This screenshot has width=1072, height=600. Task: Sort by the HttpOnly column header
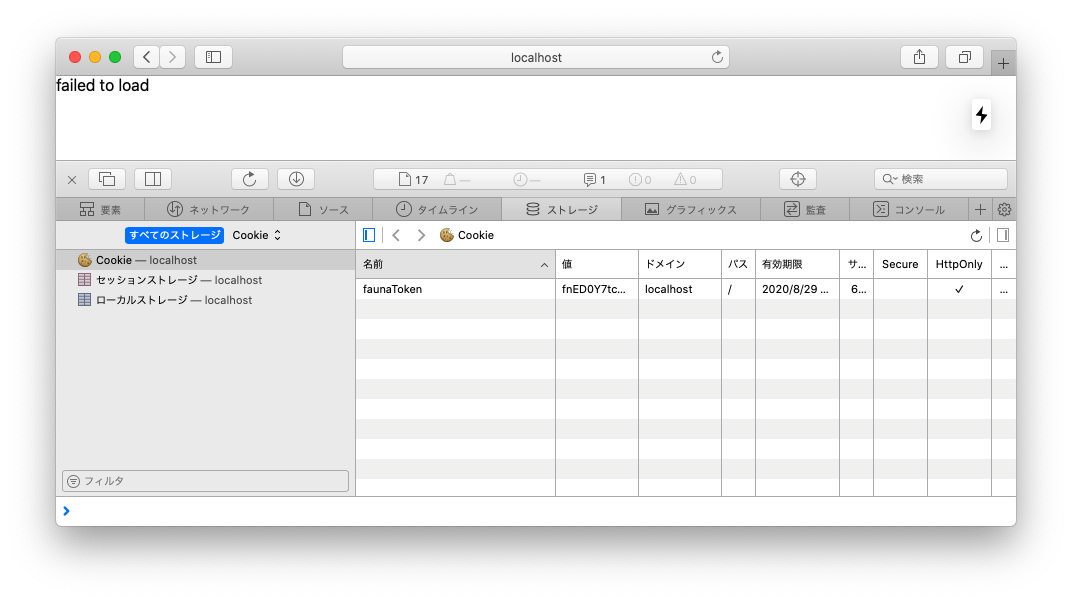pyautogui.click(x=959, y=264)
